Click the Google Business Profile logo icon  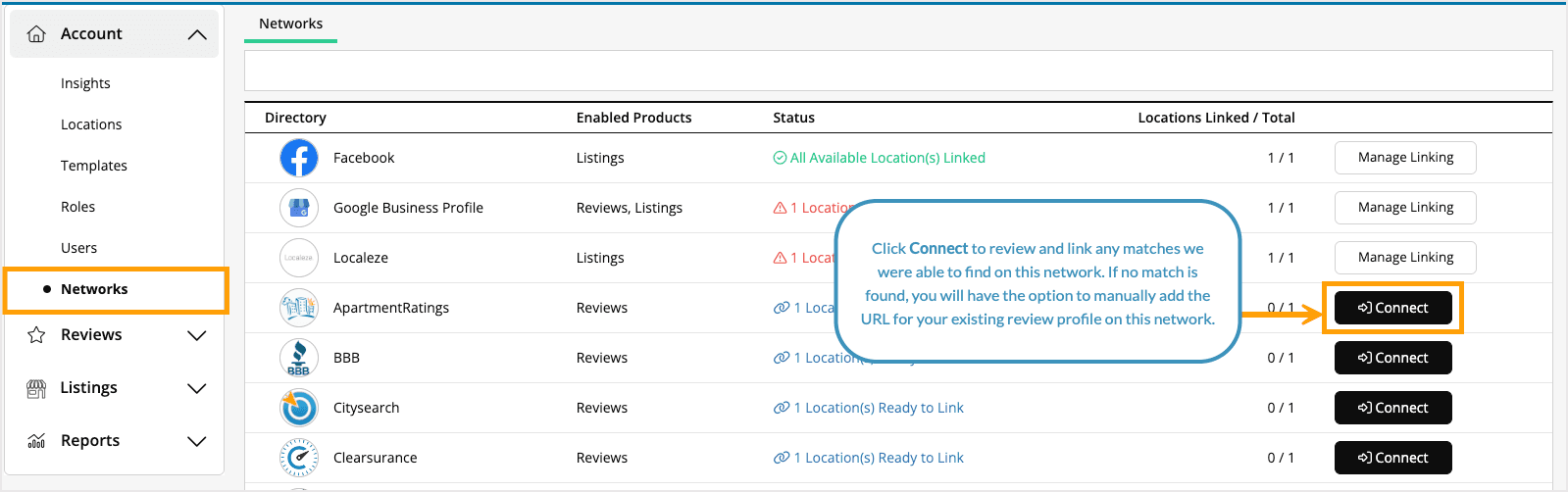click(299, 208)
